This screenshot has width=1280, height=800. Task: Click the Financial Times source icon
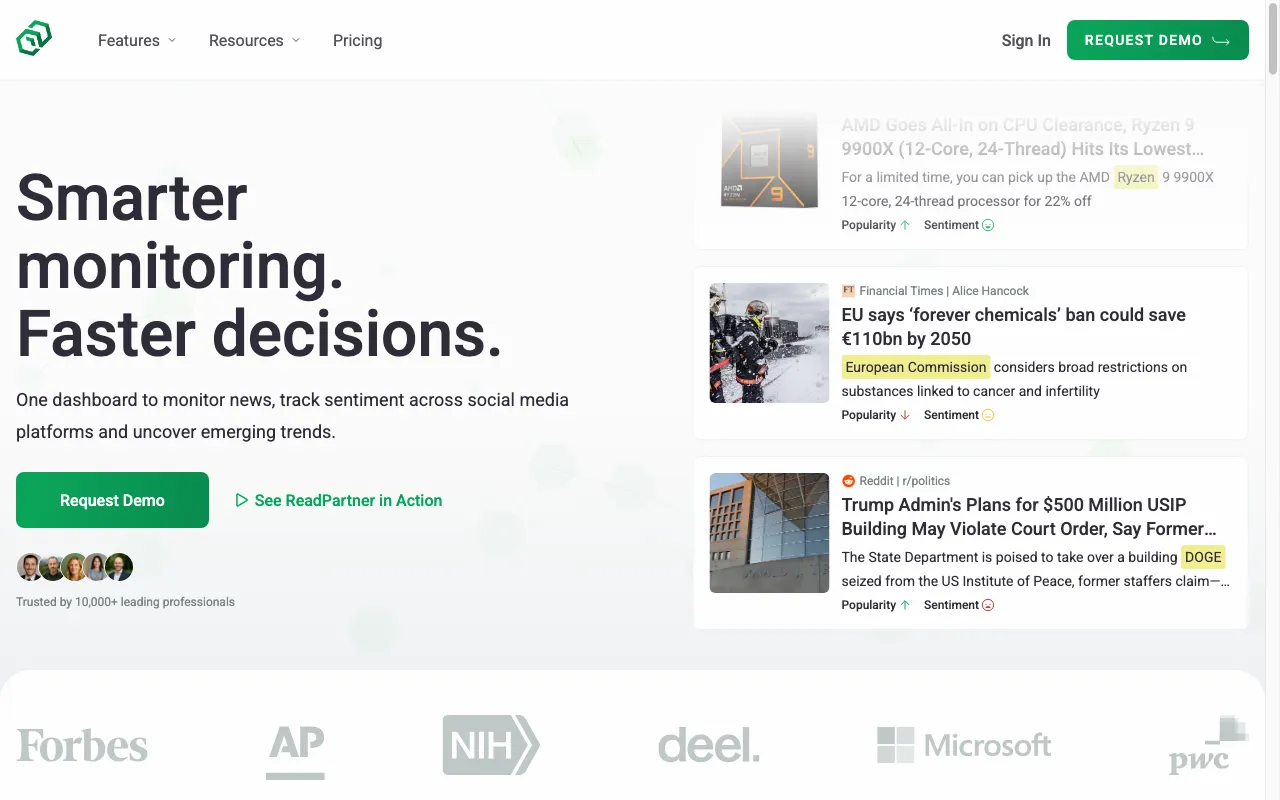tap(848, 291)
